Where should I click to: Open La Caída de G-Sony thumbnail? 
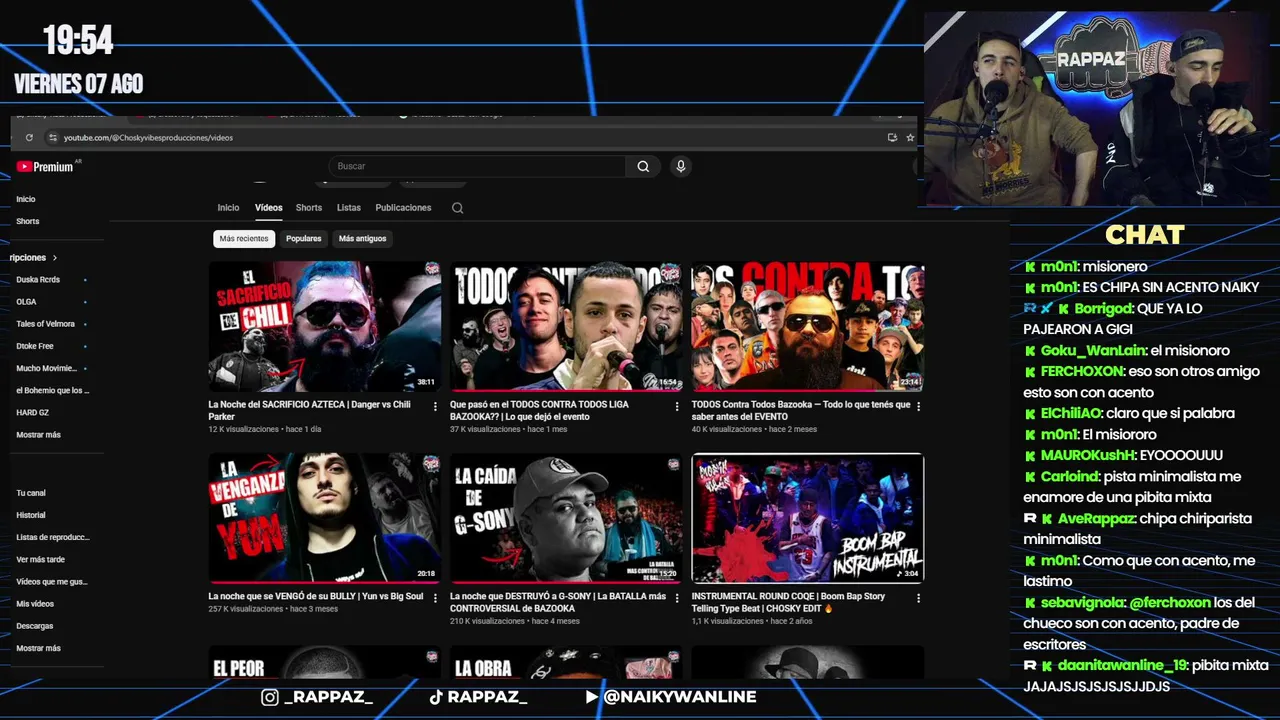pyautogui.click(x=566, y=518)
